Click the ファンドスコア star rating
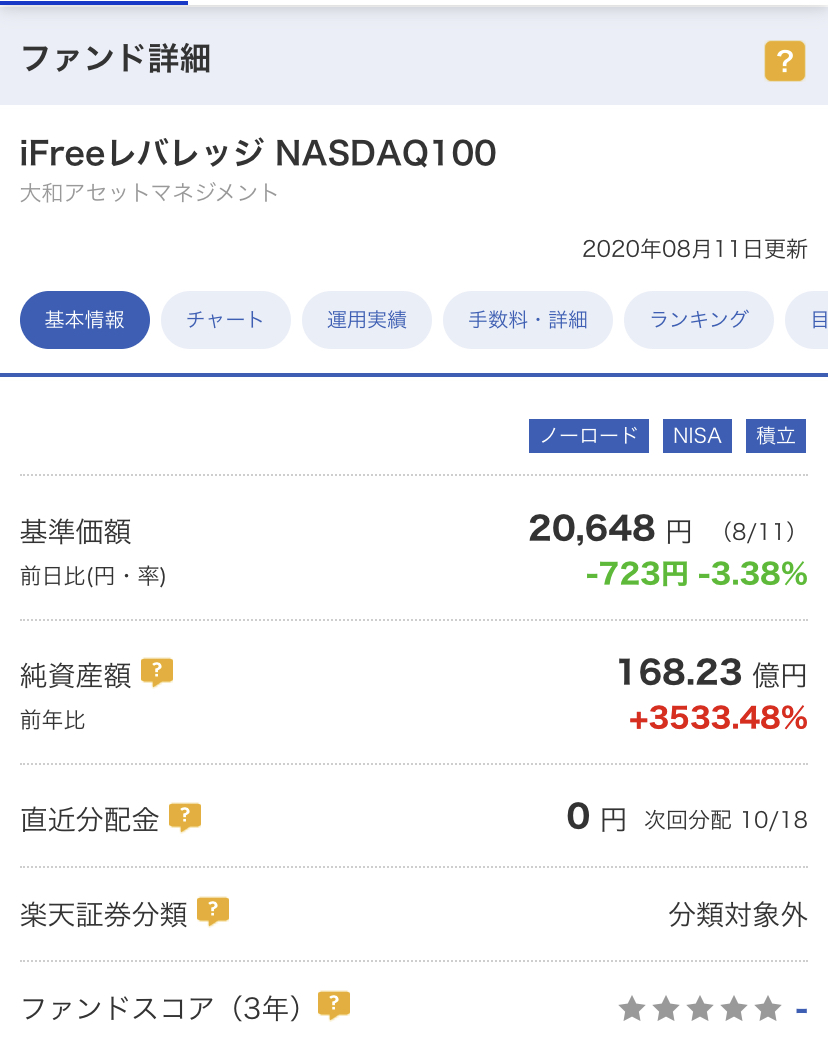 click(699, 1009)
